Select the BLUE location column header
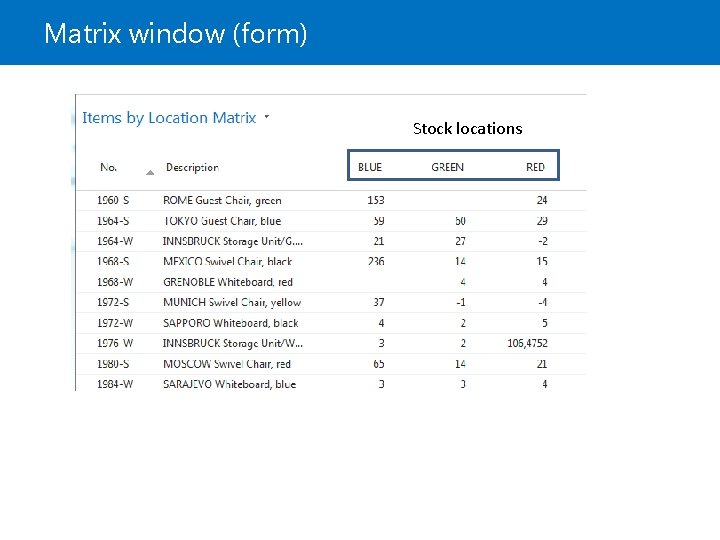Viewport: 720px width, 540px height. [370, 167]
